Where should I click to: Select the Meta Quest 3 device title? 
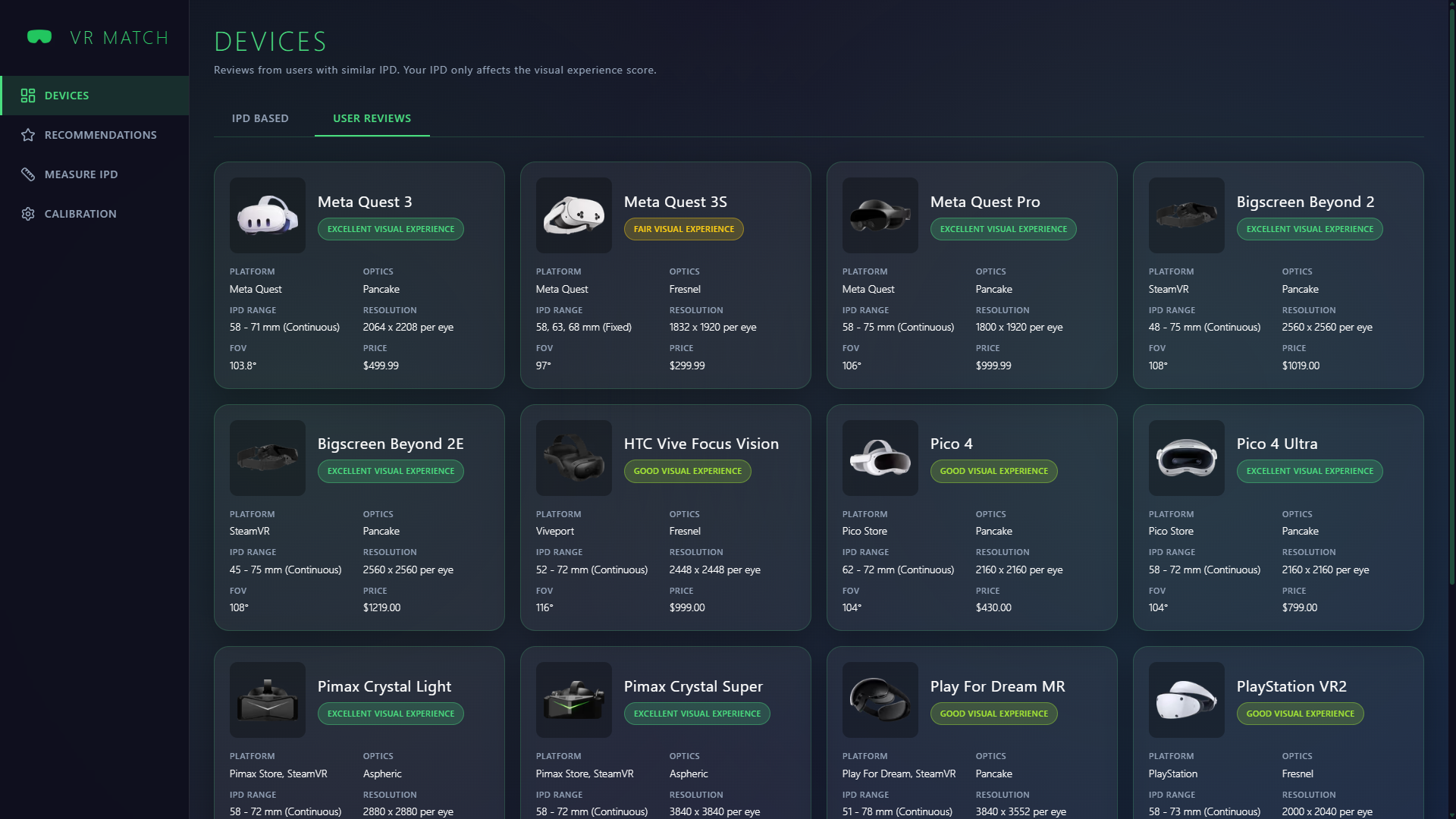365,202
